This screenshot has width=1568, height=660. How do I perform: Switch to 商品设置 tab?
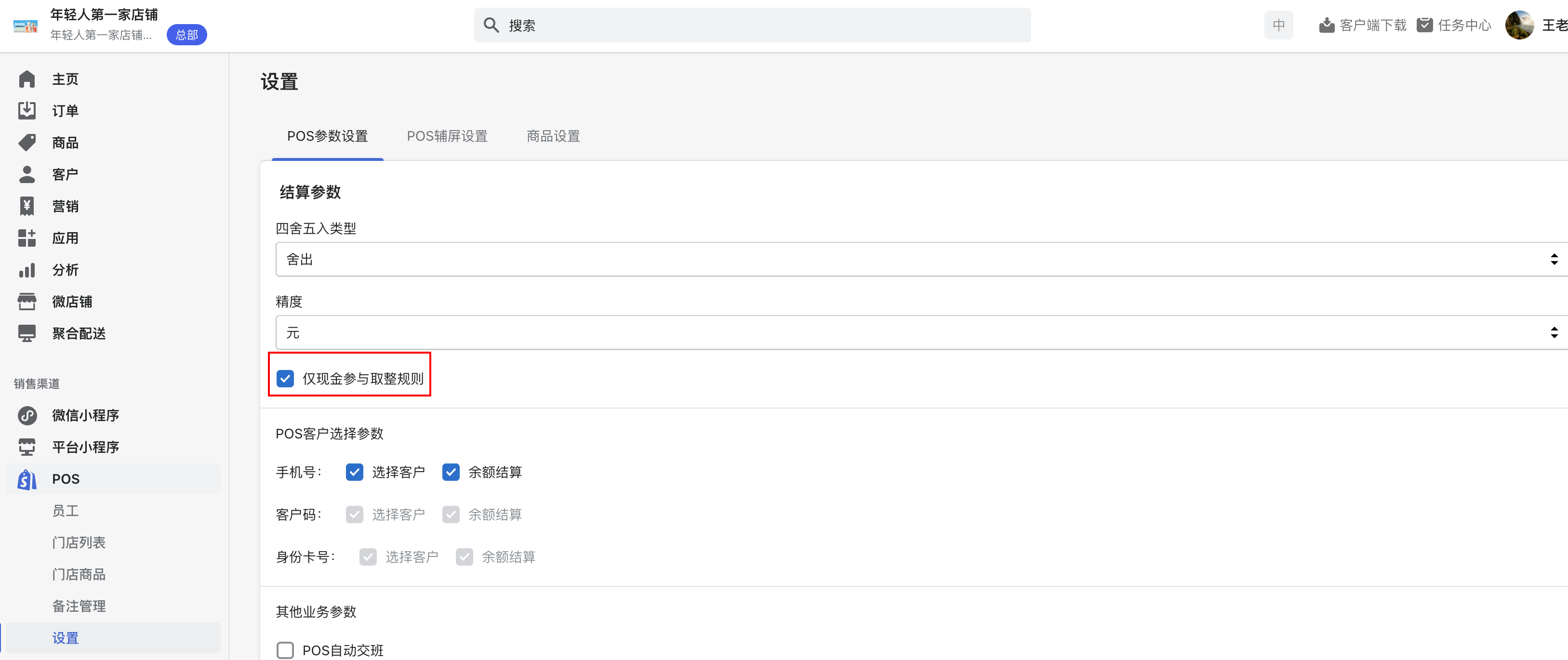tap(553, 136)
